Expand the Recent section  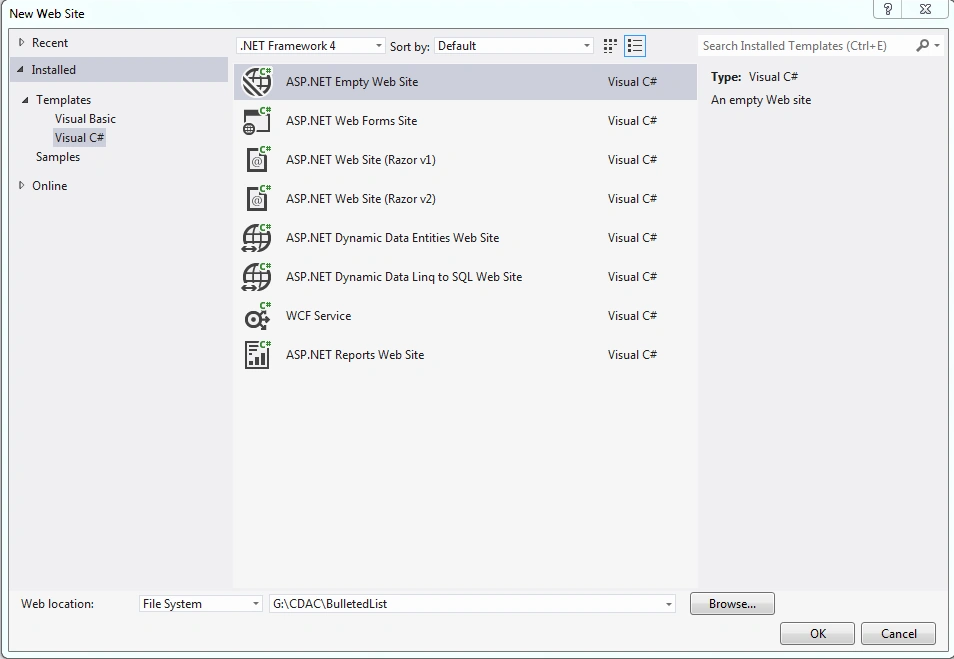21,42
